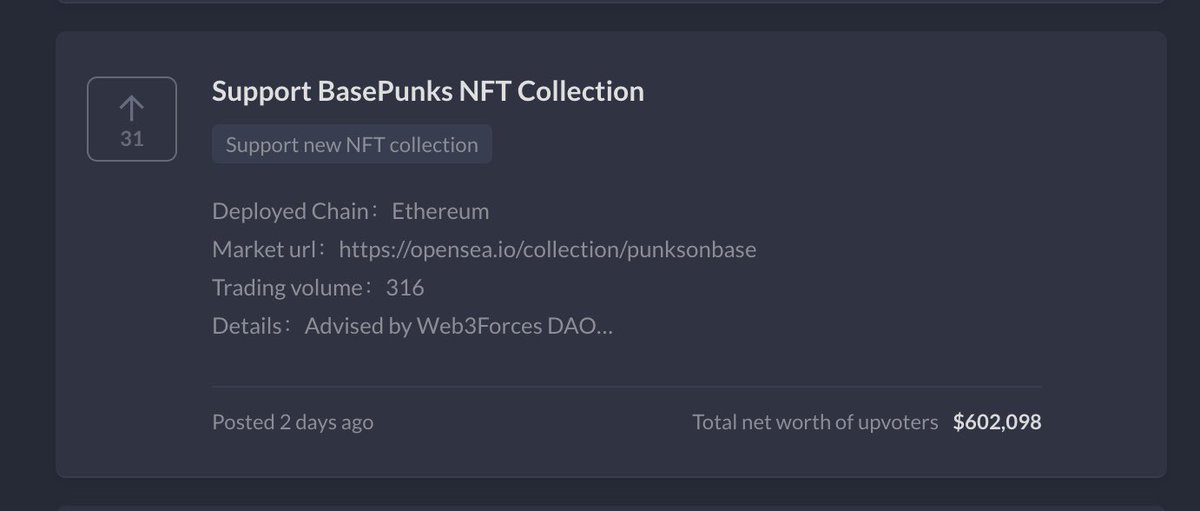Click the upvote count 31

[132, 139]
